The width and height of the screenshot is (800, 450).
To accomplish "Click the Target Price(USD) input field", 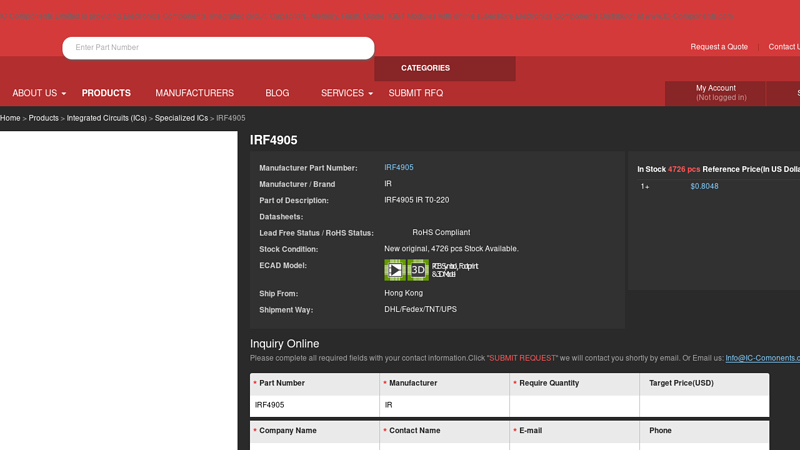I will click(x=704, y=405).
